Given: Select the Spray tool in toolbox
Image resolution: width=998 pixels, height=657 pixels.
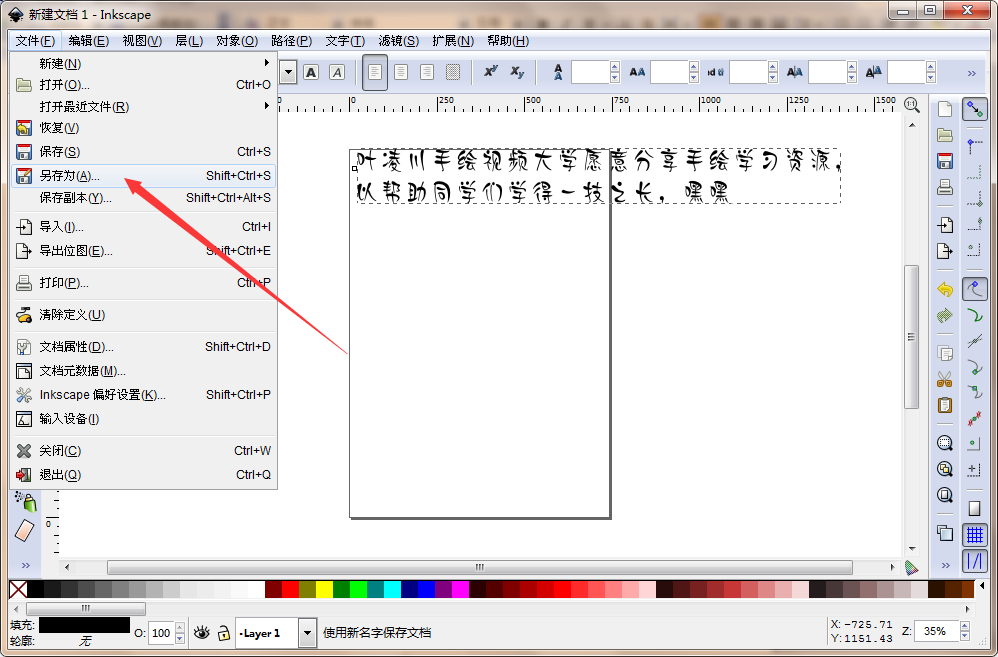Looking at the screenshot, I should pyautogui.click(x=26, y=502).
